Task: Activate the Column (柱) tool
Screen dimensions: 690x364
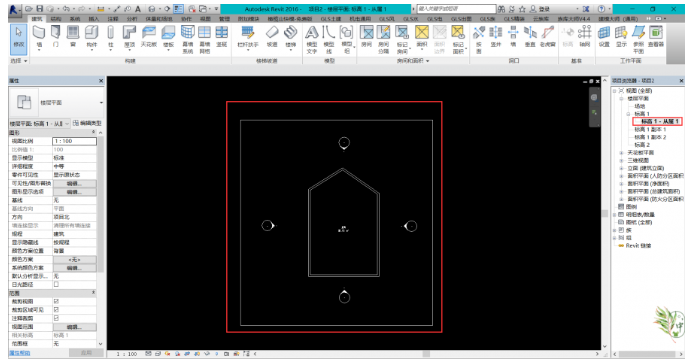Action: click(110, 37)
